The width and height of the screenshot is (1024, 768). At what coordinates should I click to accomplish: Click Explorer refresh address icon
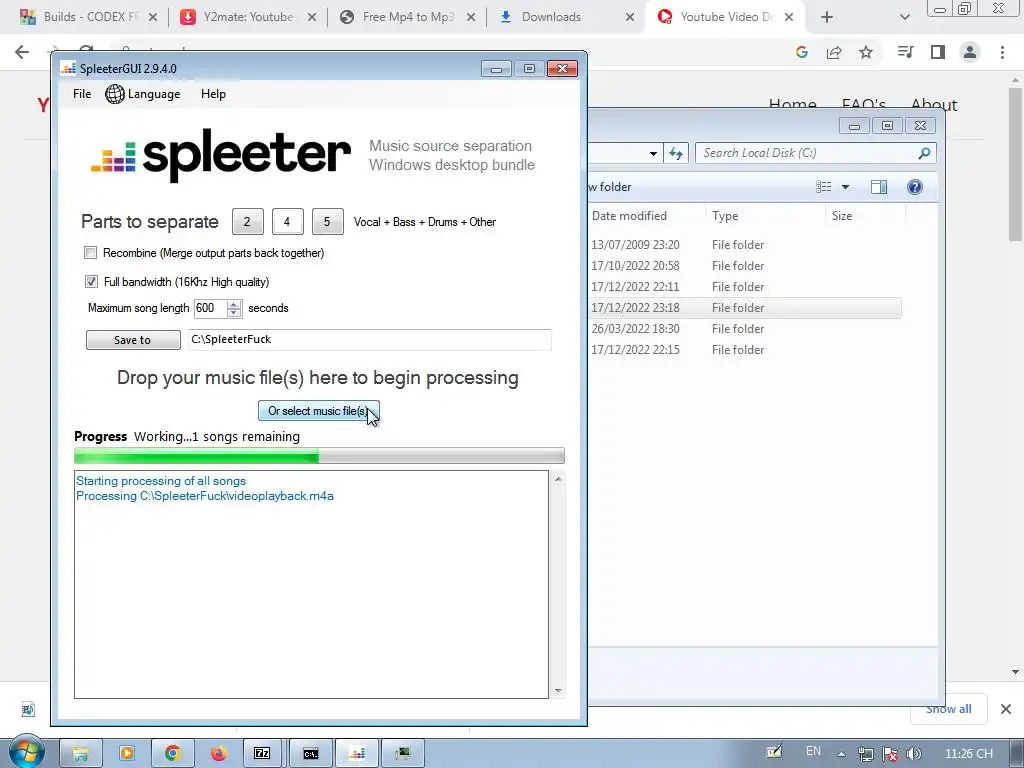[676, 153]
